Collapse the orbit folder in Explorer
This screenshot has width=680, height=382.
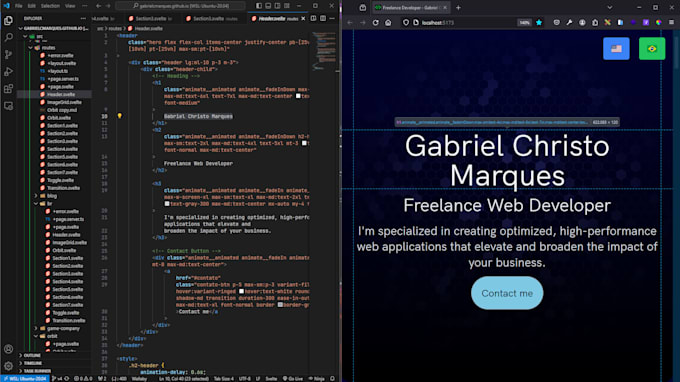[36, 336]
